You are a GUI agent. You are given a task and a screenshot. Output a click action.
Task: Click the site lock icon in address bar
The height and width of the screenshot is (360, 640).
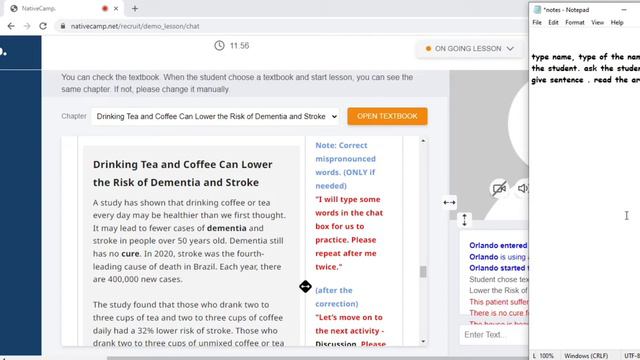pyautogui.click(x=62, y=26)
